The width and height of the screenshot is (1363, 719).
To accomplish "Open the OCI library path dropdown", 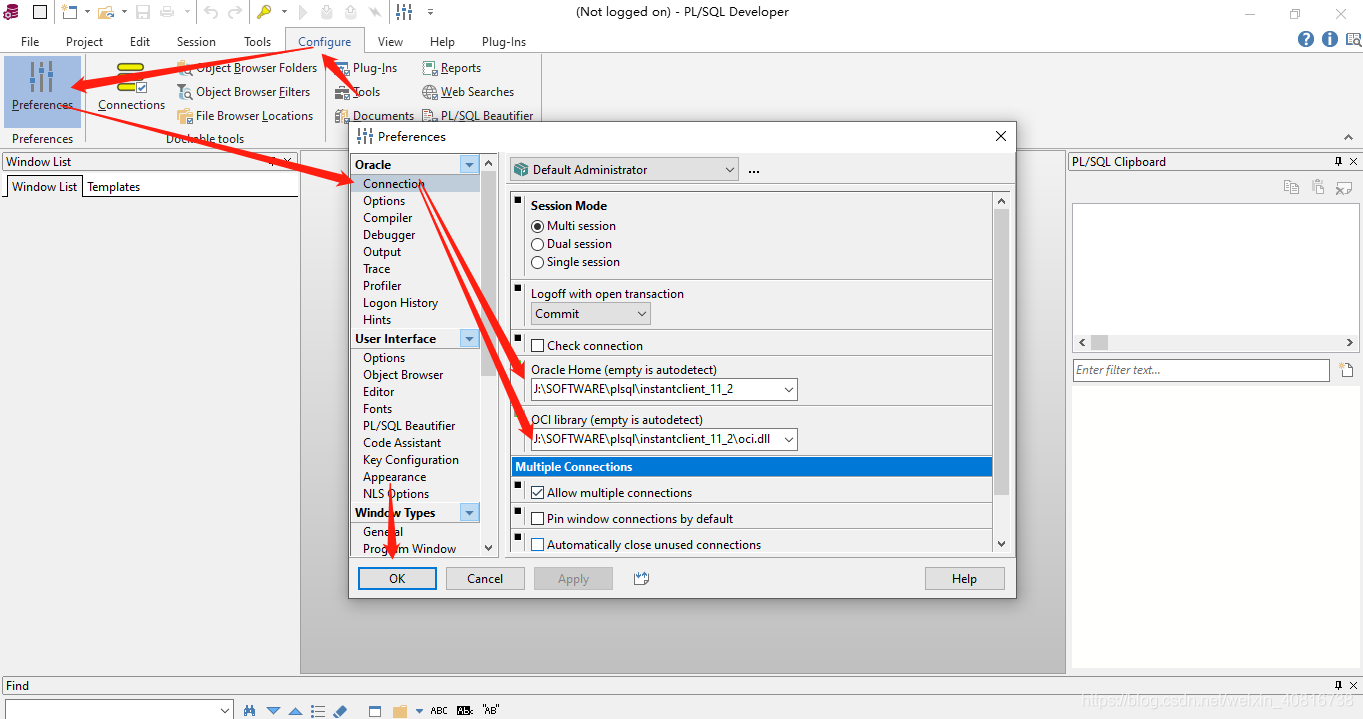I will (789, 439).
